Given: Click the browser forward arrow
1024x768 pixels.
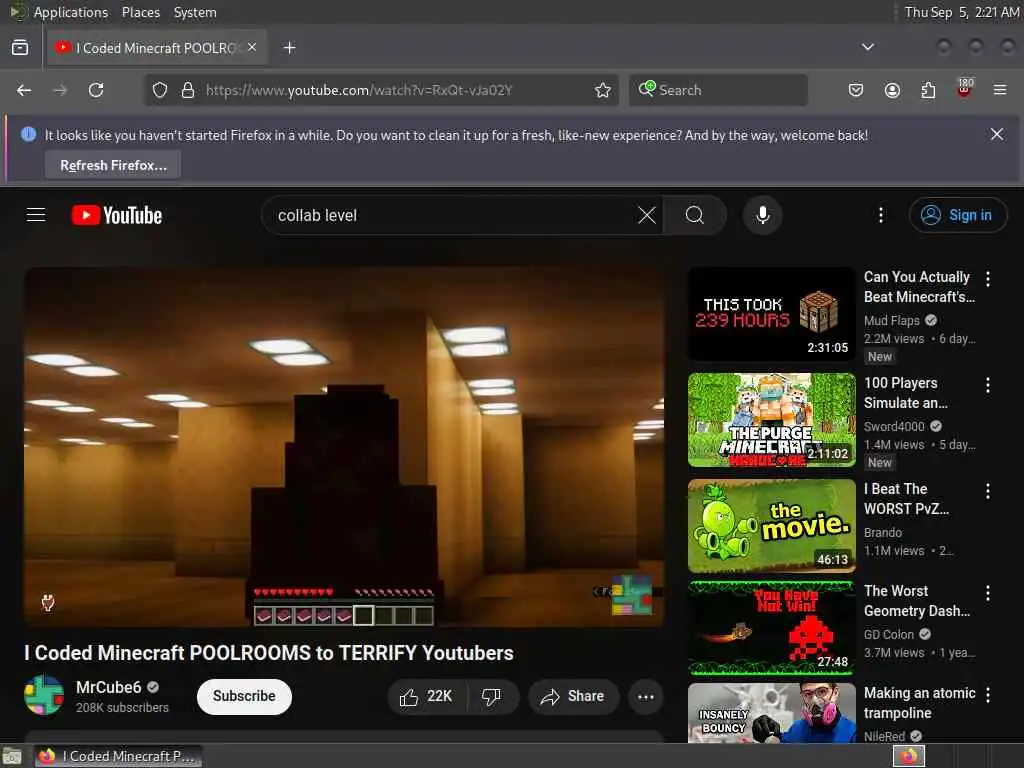Looking at the screenshot, I should click(x=60, y=90).
